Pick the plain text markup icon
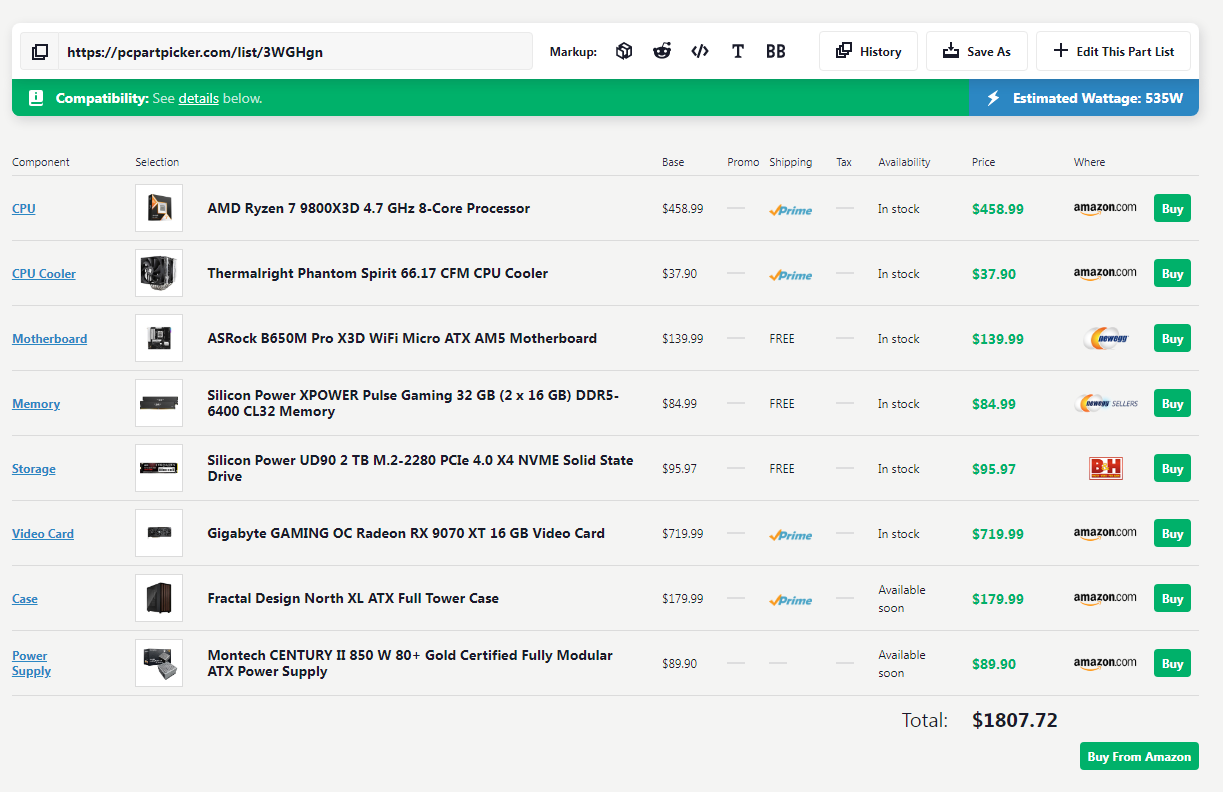 pos(738,51)
